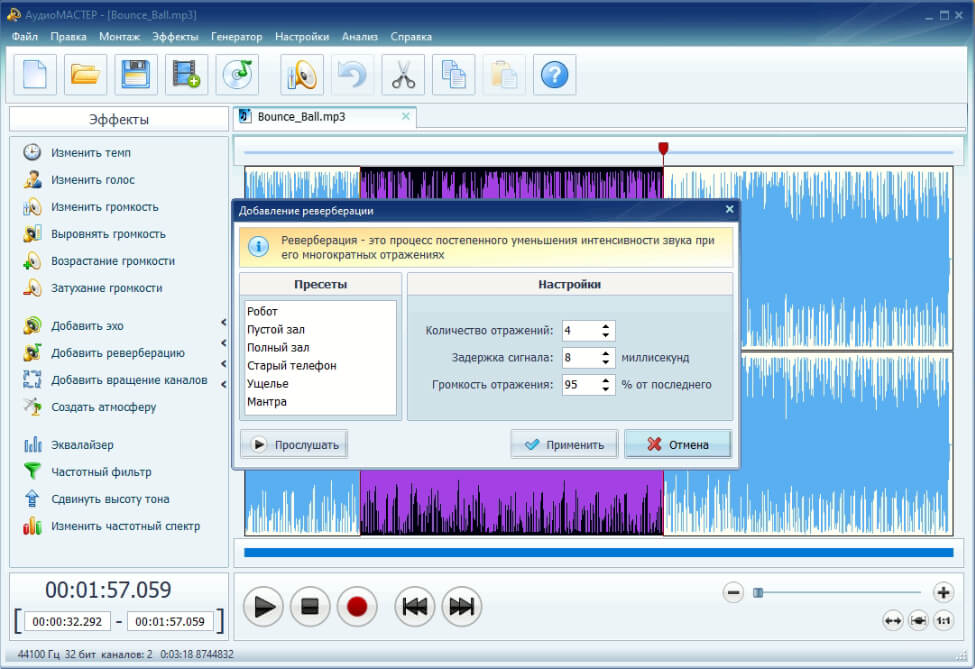The width and height of the screenshot is (975, 669).
Task: Decrease Задержка сигнала with down arrow
Action: [x=606, y=362]
